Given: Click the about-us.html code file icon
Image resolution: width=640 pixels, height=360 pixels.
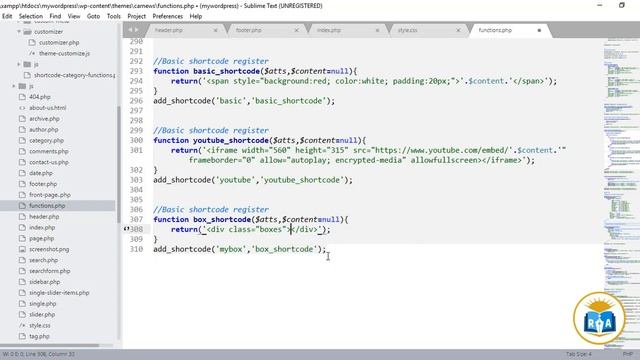Looking at the screenshot, I should (x=22, y=108).
